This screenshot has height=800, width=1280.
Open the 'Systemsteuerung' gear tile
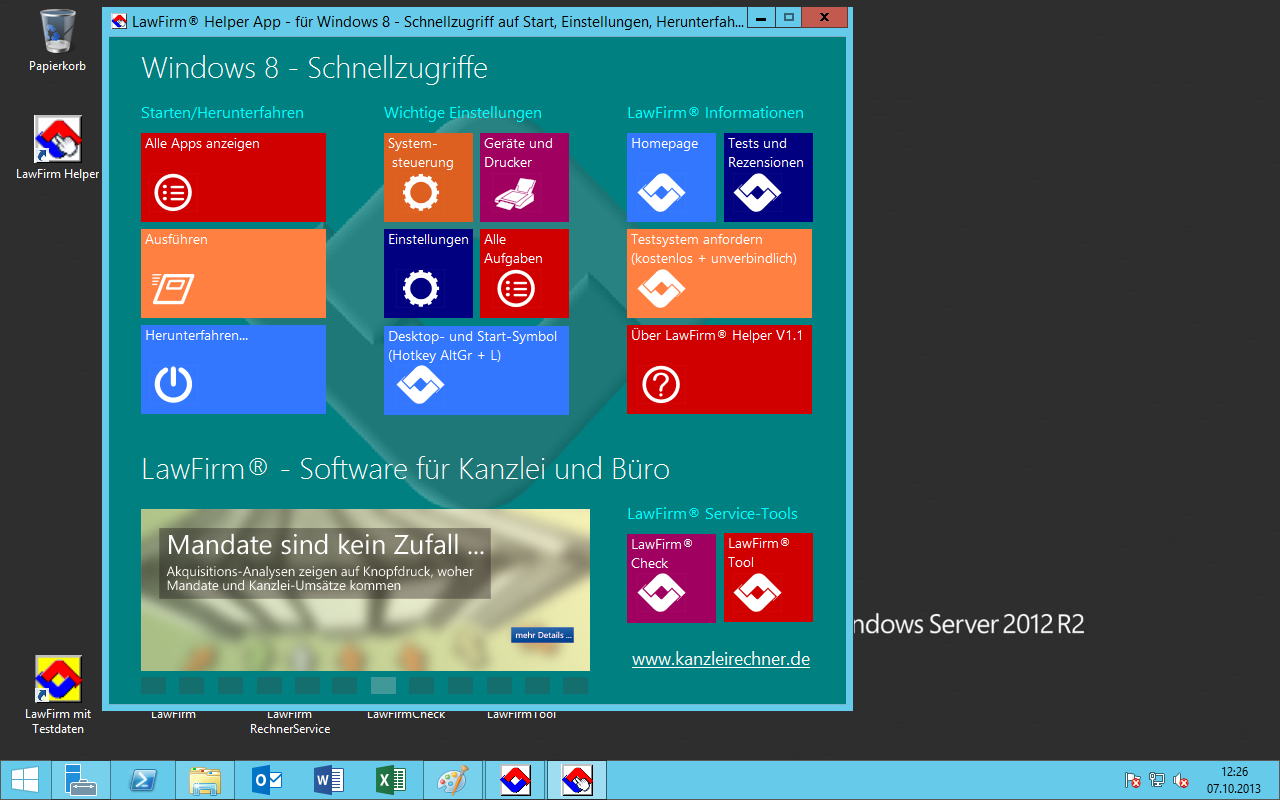coord(428,177)
